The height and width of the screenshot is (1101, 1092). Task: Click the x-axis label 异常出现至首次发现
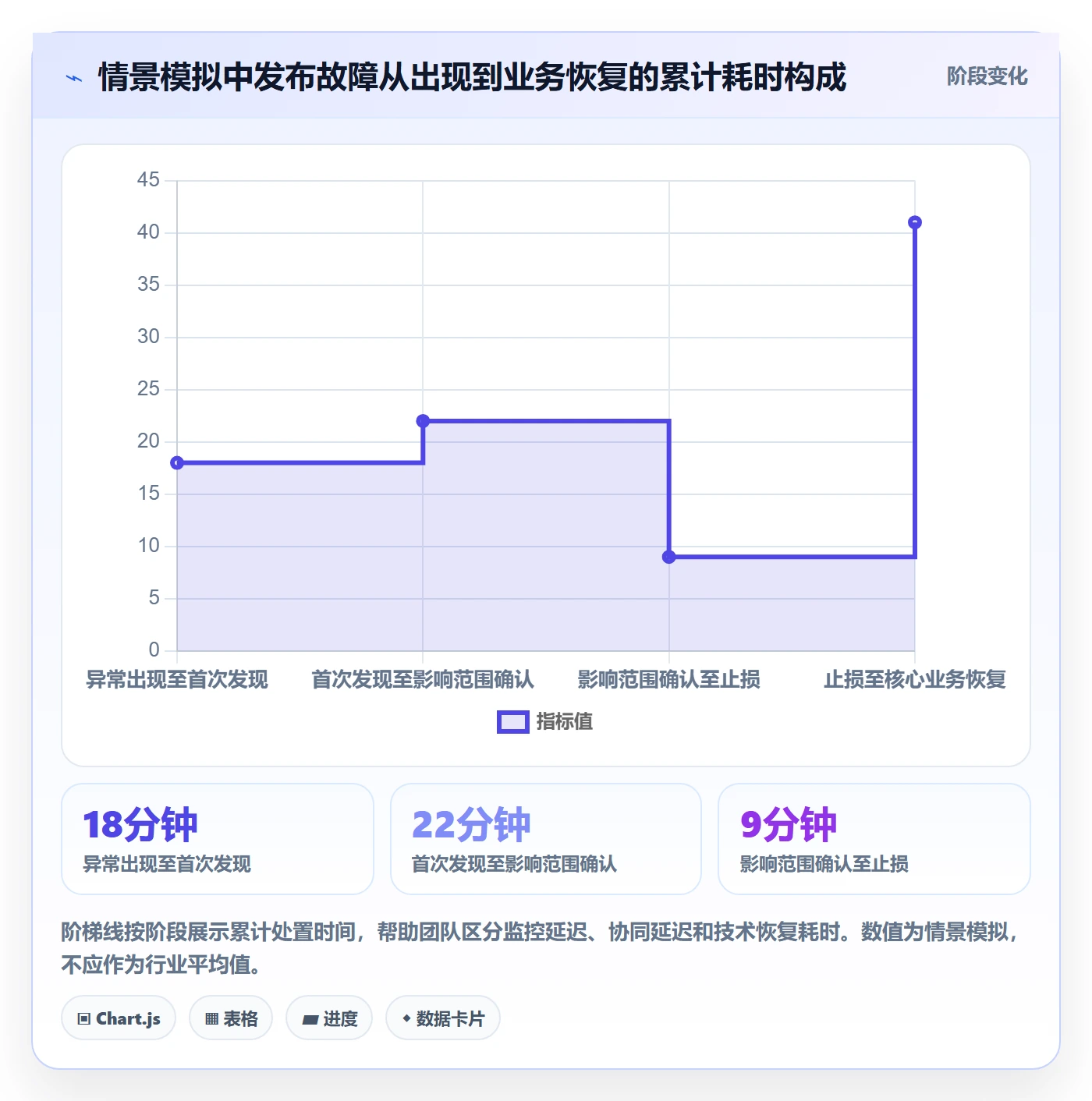pos(177,680)
